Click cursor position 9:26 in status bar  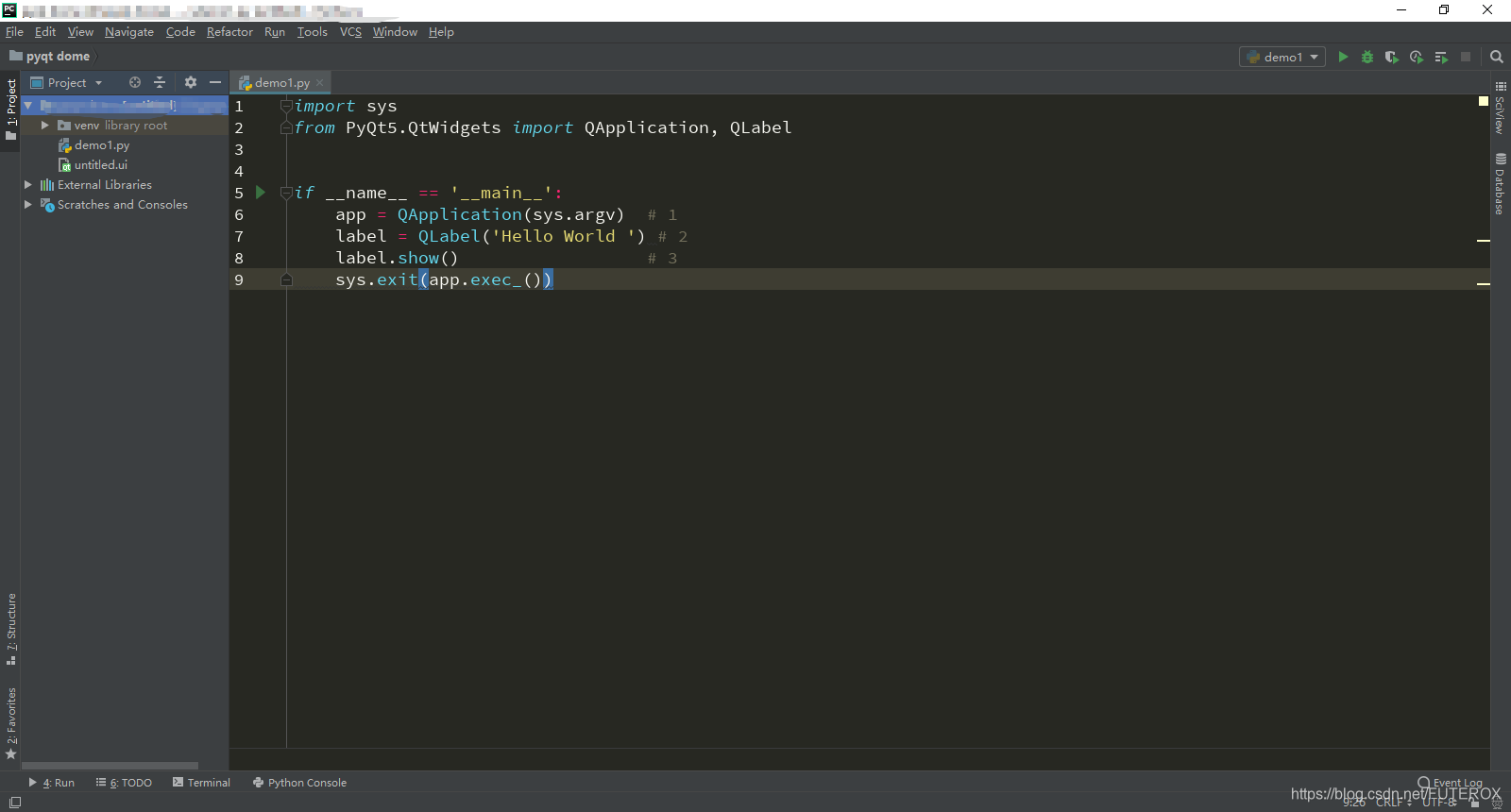1354,803
